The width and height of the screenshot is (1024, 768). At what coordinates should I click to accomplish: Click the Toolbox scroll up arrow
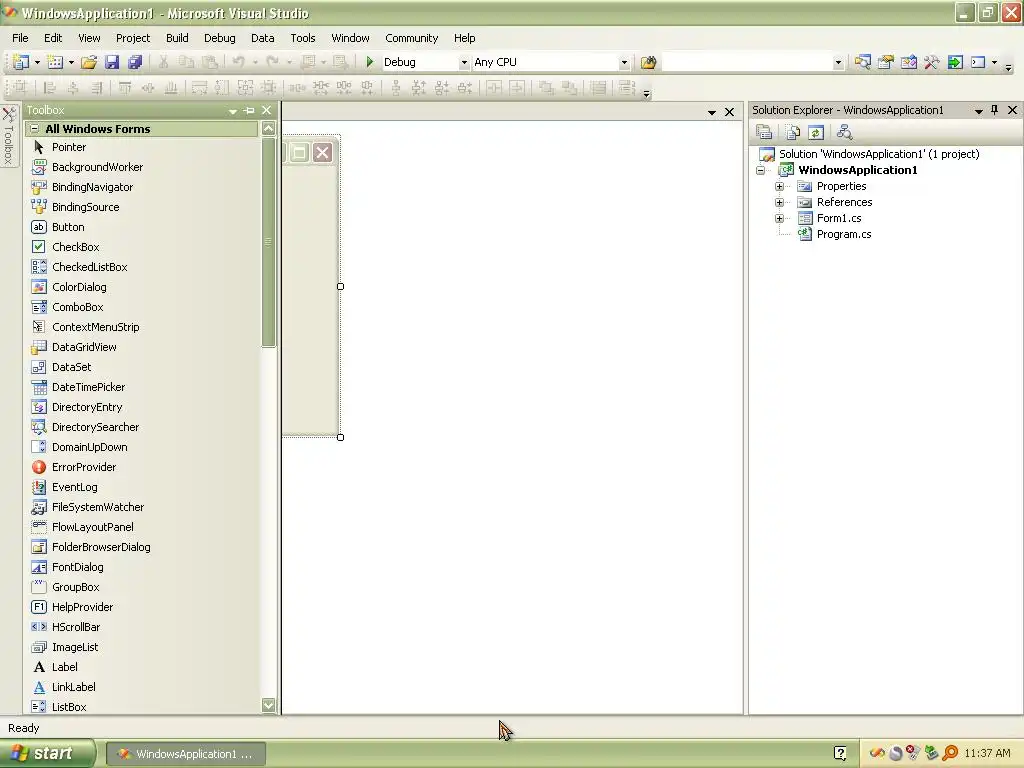pyautogui.click(x=268, y=129)
